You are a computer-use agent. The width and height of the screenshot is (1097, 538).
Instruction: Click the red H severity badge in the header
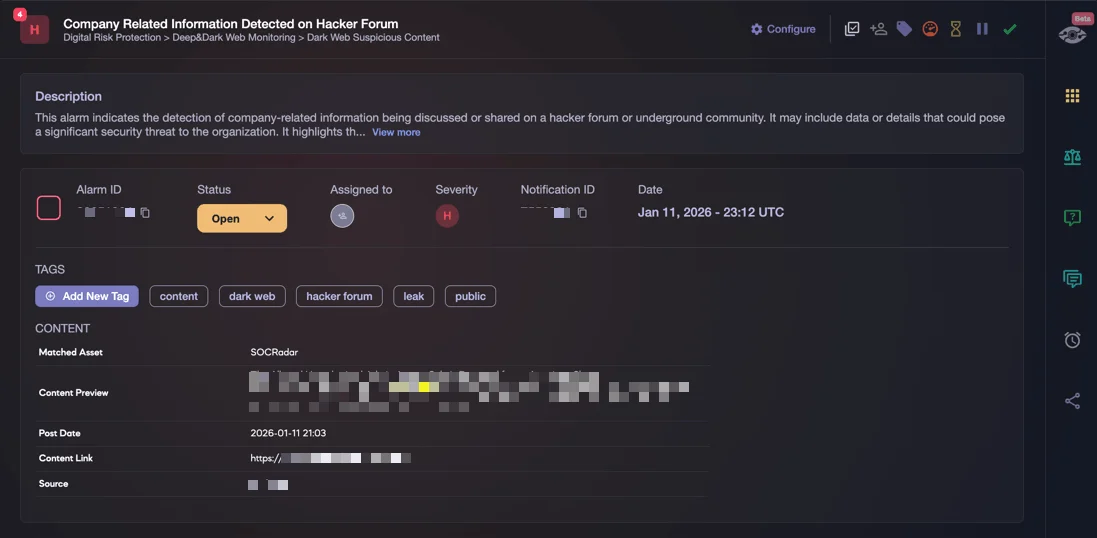pyautogui.click(x=34, y=29)
